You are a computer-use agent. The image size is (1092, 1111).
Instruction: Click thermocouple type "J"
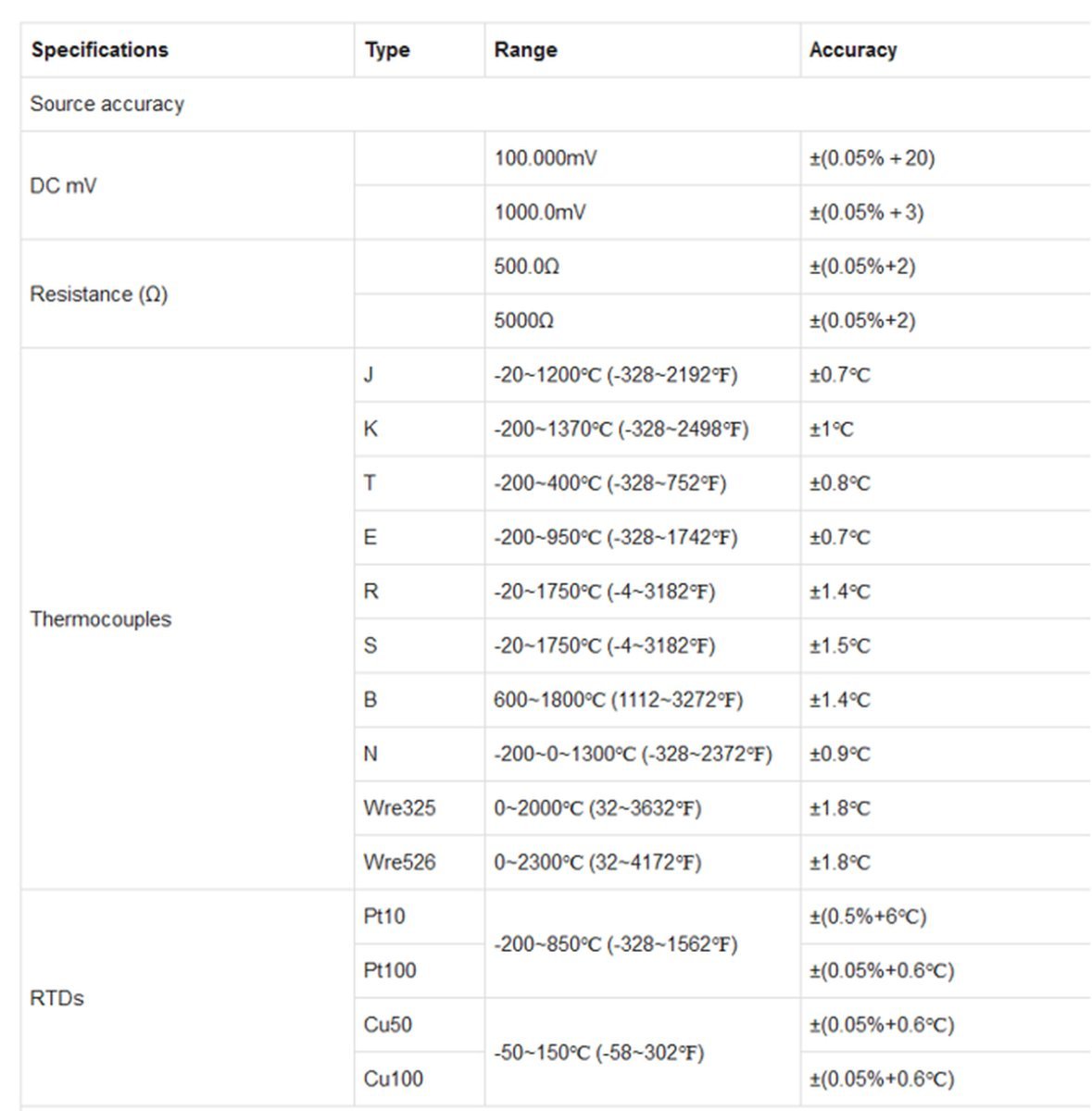coord(369,375)
